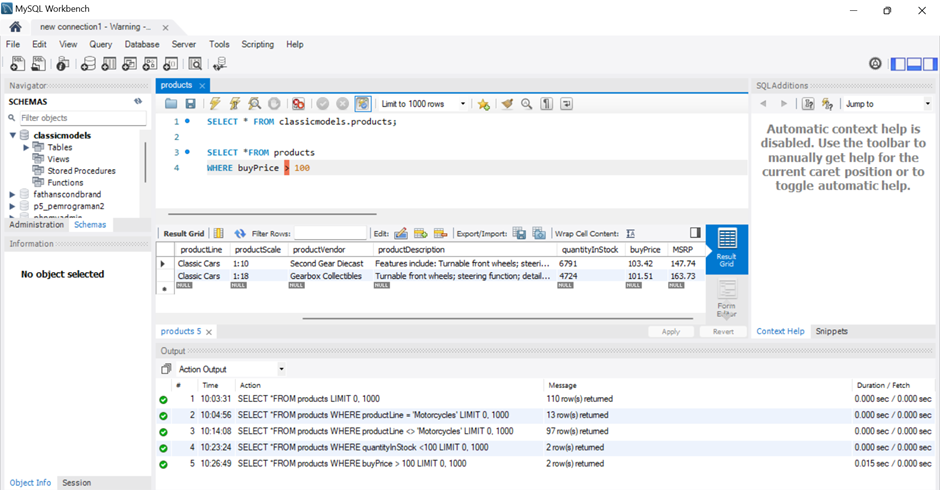Screen dimensions: 940x490
Task: Toggle word wrapping in editor
Action: click(566, 104)
